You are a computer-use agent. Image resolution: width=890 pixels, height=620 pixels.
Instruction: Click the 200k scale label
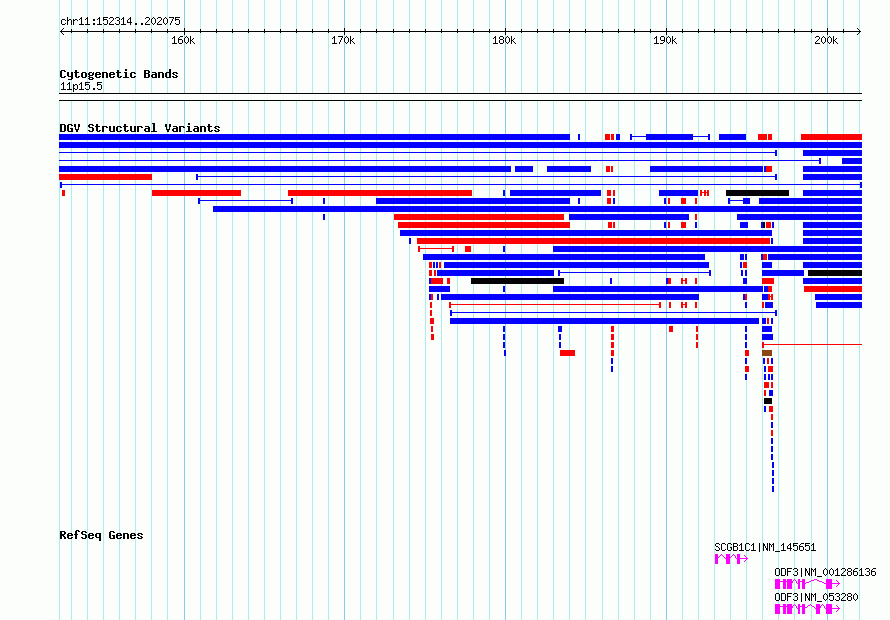[x=826, y=40]
